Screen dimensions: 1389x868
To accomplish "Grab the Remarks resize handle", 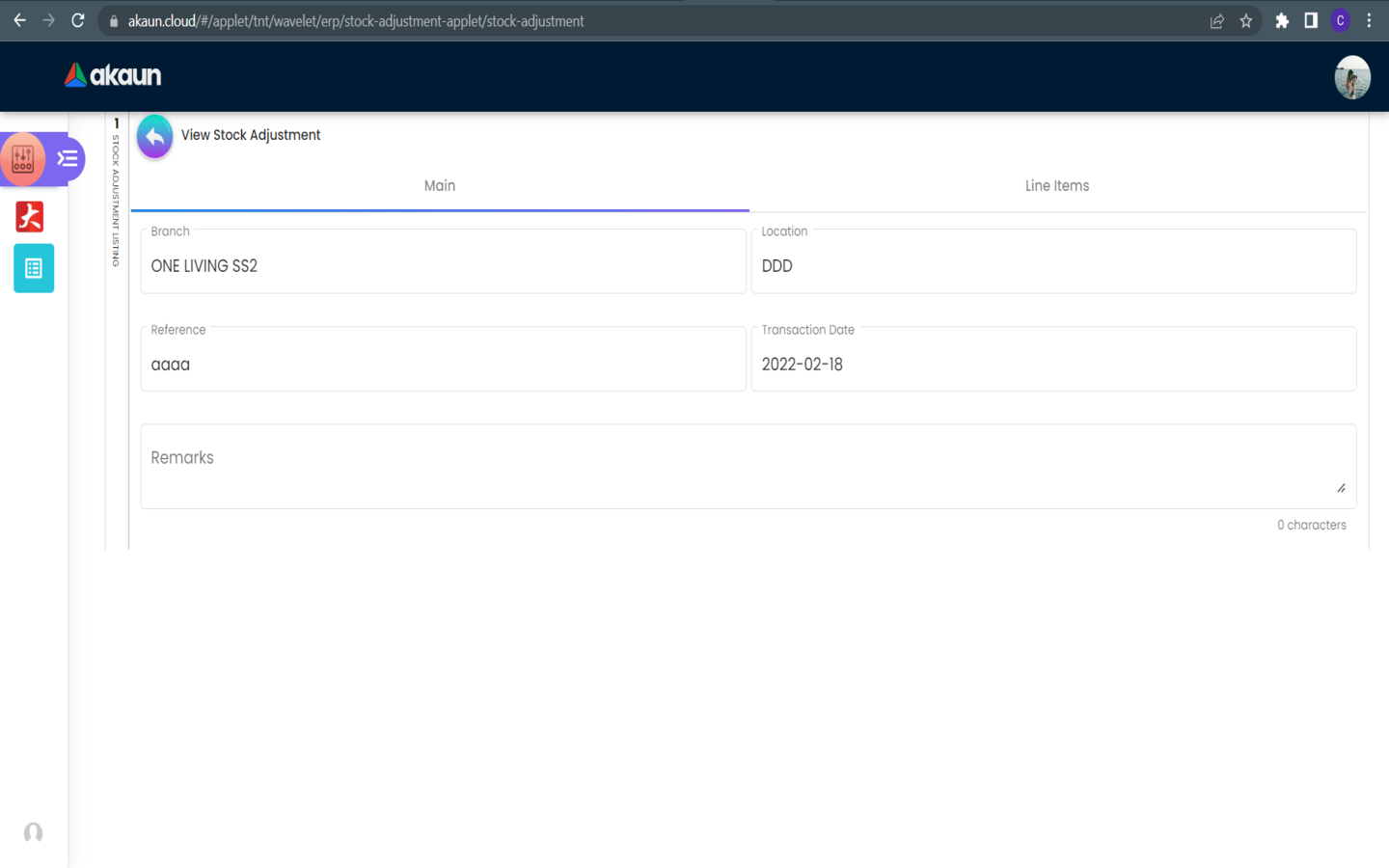I will (1341, 488).
